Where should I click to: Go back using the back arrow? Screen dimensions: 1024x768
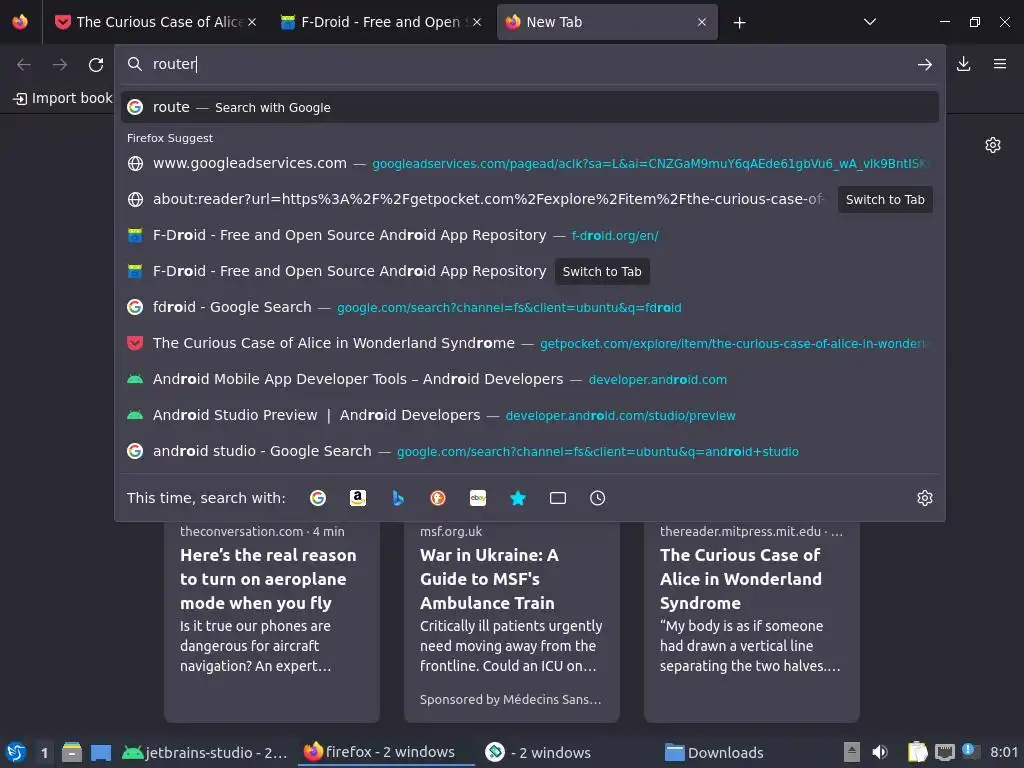click(x=24, y=64)
